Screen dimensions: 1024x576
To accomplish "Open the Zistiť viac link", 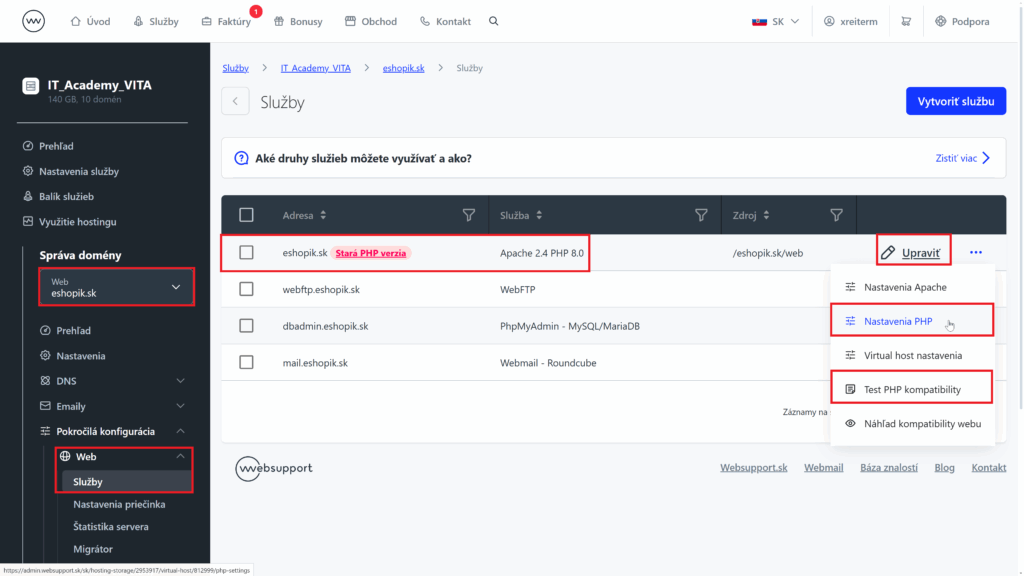I will point(955,157).
